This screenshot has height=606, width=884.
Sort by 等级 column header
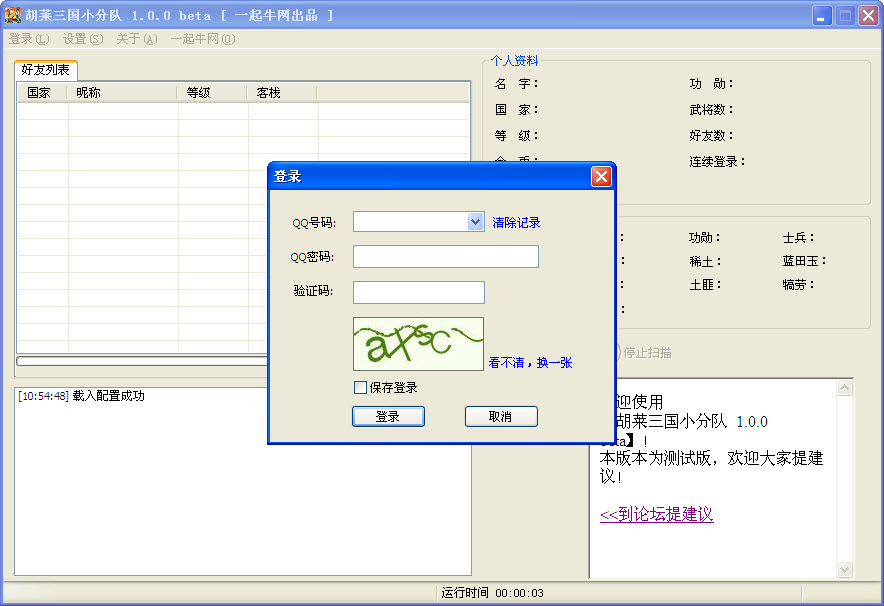pyautogui.click(x=213, y=92)
